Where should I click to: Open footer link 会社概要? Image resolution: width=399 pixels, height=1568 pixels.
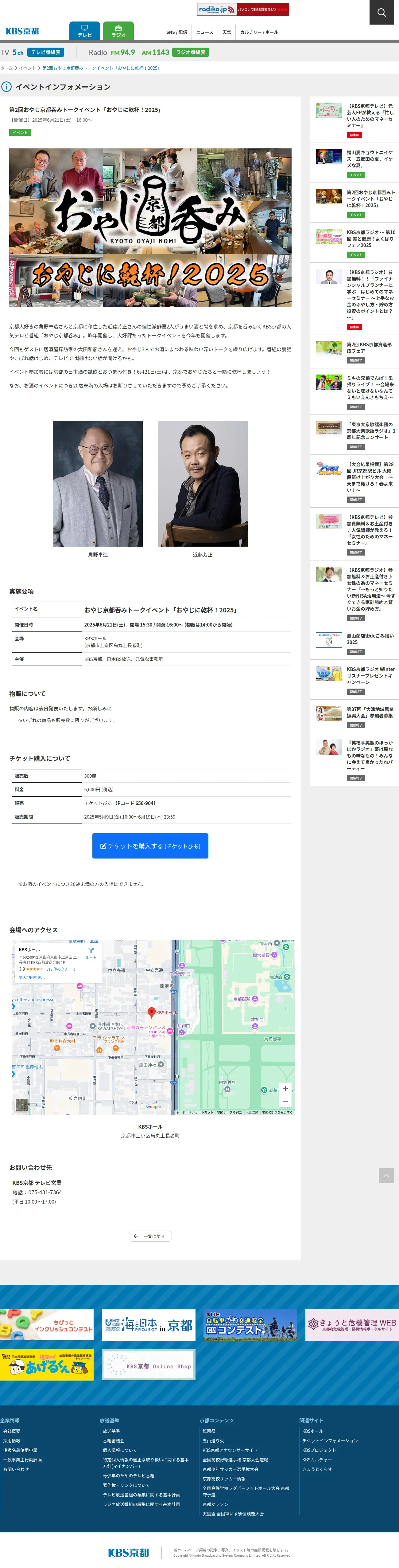point(12,1430)
